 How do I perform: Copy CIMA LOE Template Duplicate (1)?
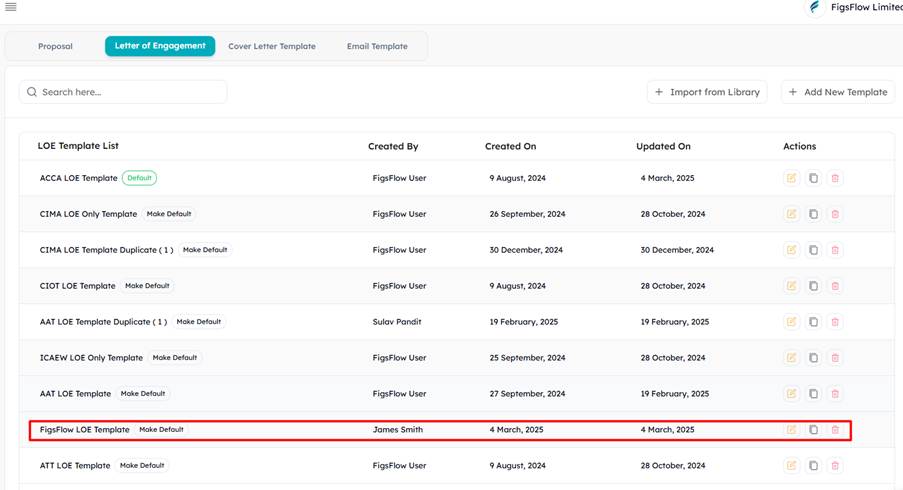(x=813, y=250)
